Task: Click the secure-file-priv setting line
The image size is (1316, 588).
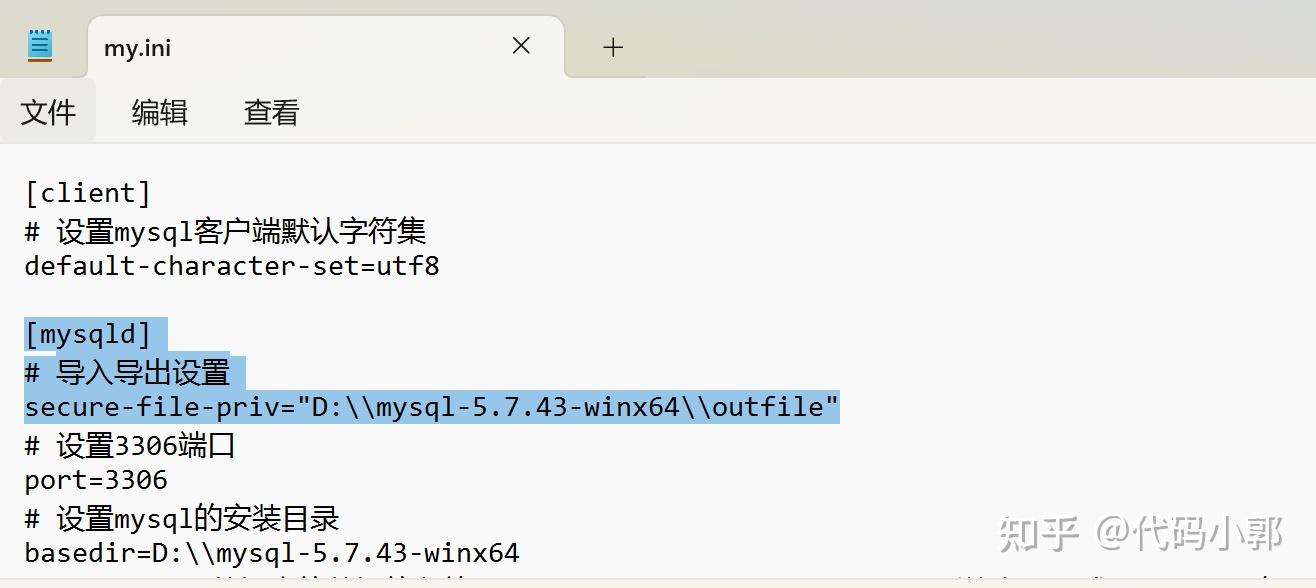Action: [432, 407]
